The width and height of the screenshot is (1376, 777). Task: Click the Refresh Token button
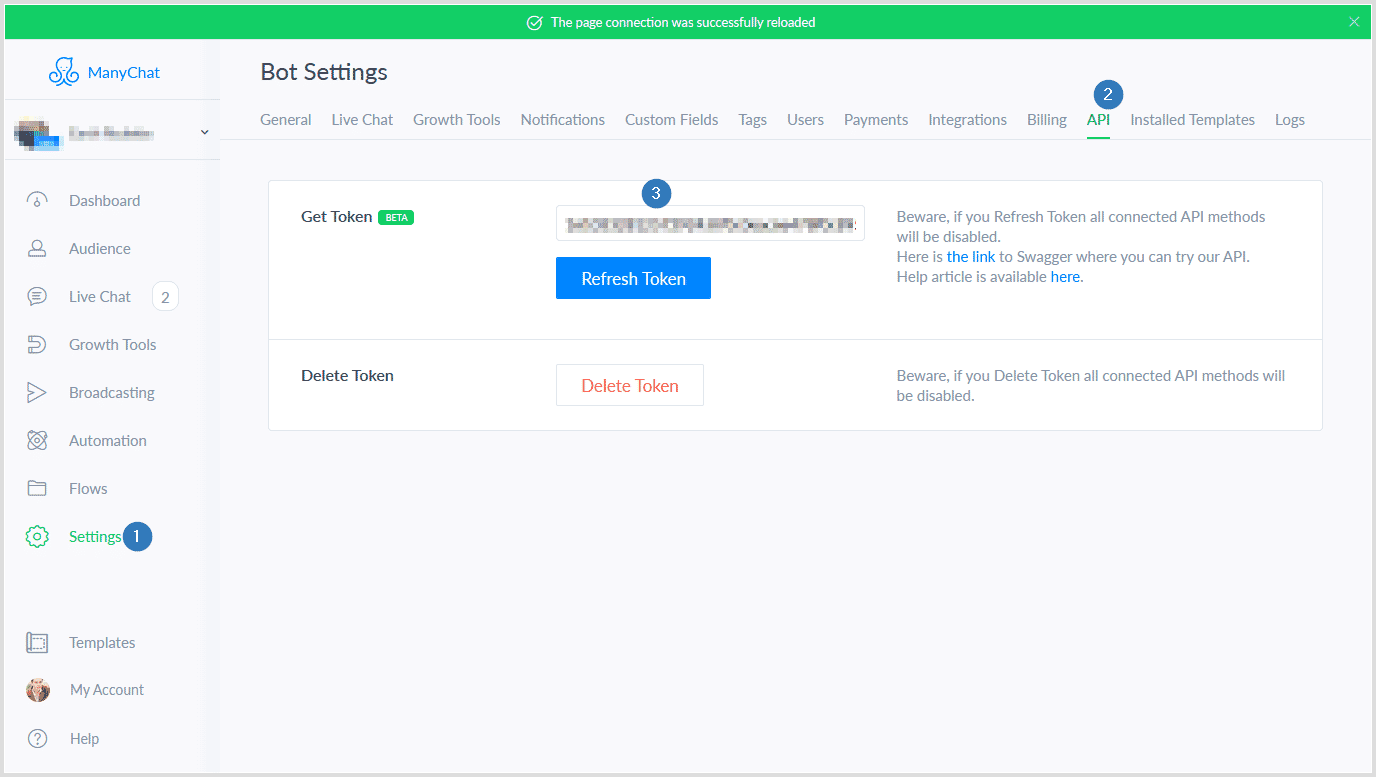click(x=633, y=278)
